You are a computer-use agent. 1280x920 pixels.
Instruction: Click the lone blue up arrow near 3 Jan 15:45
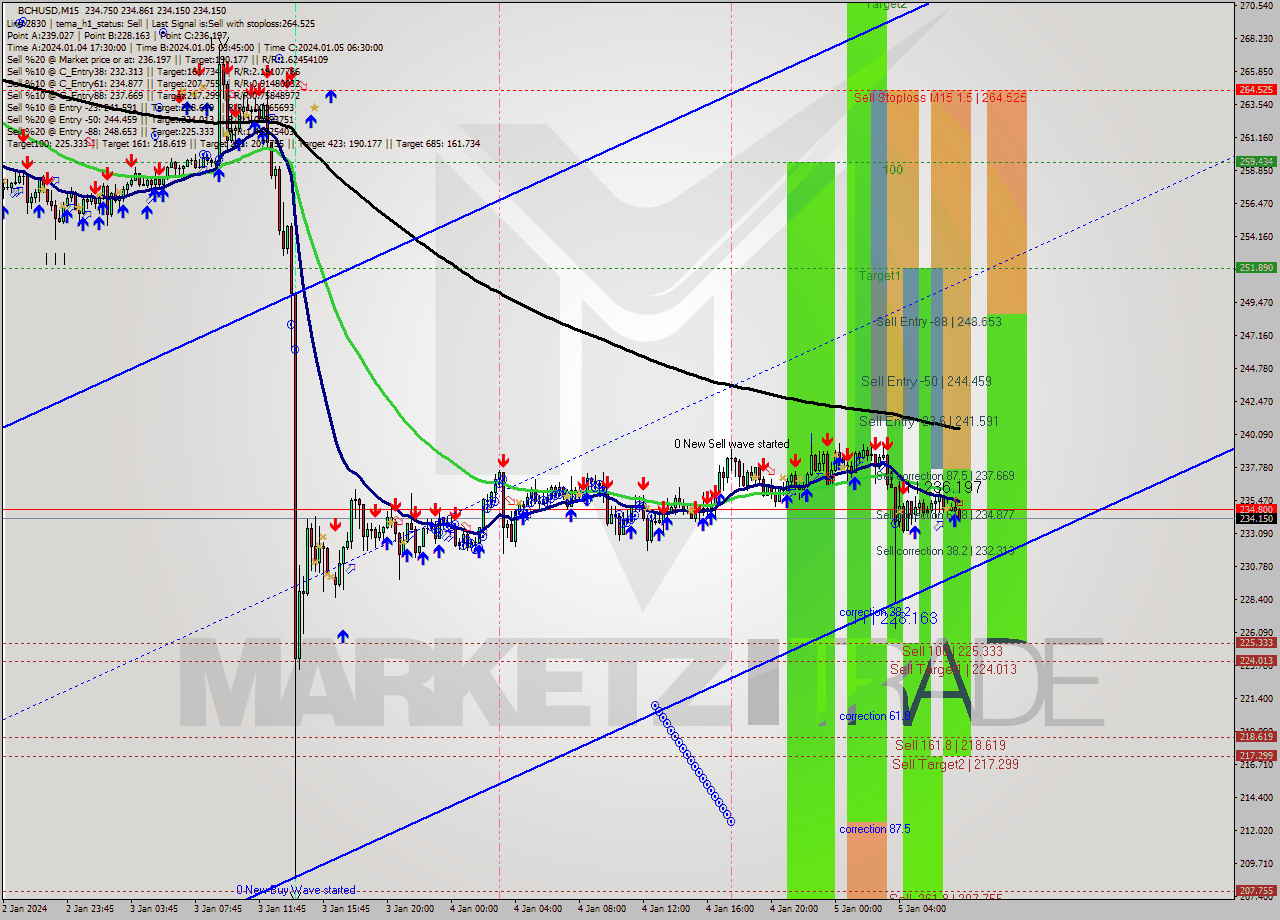tap(343, 636)
